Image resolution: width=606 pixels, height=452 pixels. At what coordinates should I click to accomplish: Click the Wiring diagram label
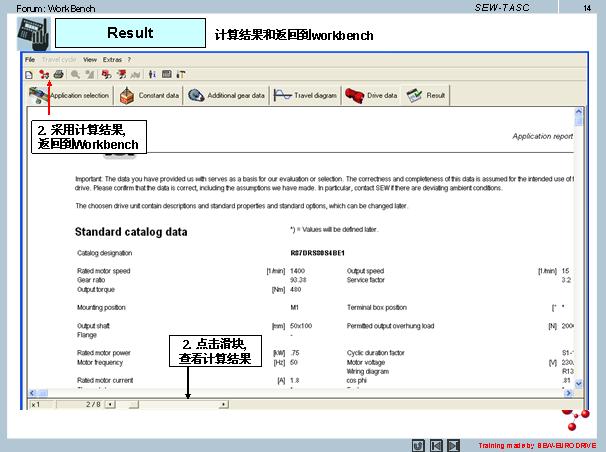[x=368, y=372]
